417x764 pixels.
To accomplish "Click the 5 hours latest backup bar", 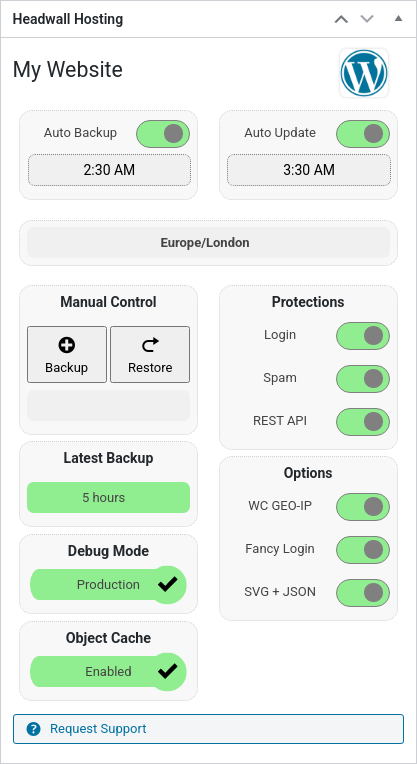I will [x=108, y=497].
